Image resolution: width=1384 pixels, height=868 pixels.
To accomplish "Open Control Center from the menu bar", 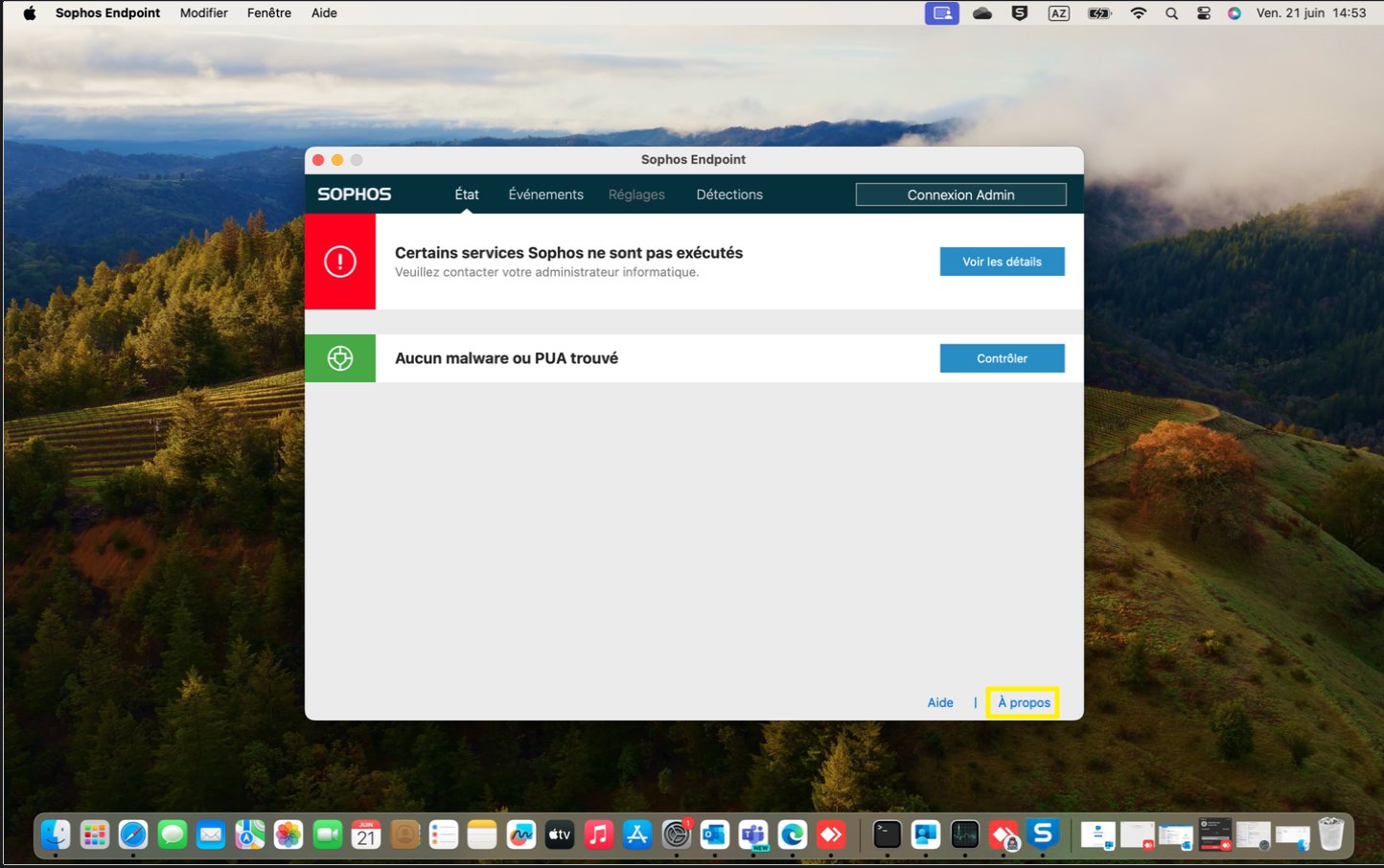I will [1204, 13].
